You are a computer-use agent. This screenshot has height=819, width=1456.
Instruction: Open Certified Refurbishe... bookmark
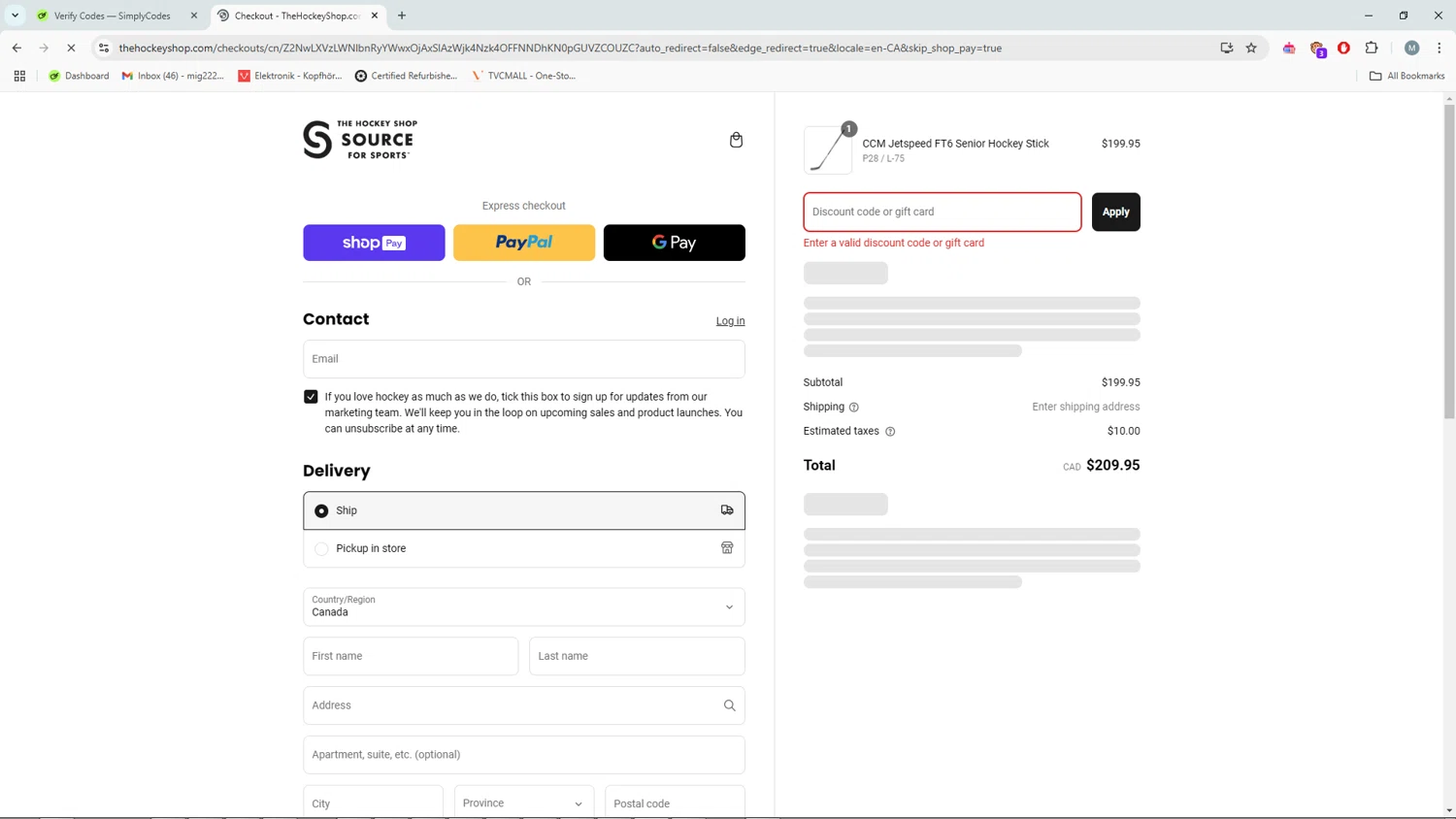coord(406,76)
